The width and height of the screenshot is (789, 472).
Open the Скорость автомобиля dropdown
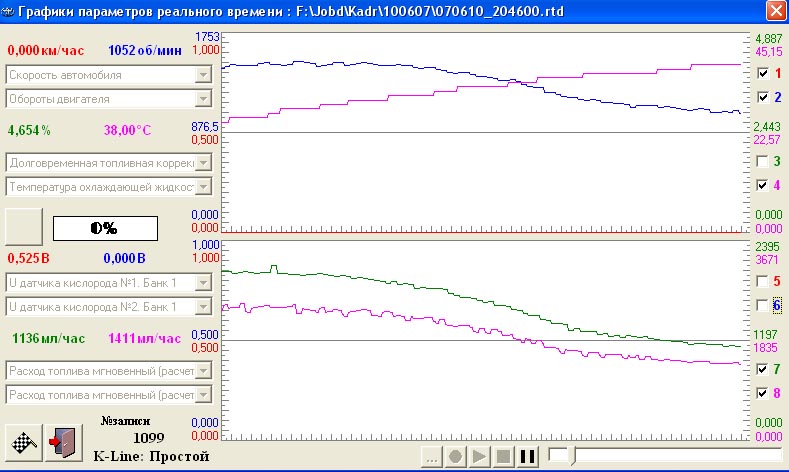tap(203, 75)
